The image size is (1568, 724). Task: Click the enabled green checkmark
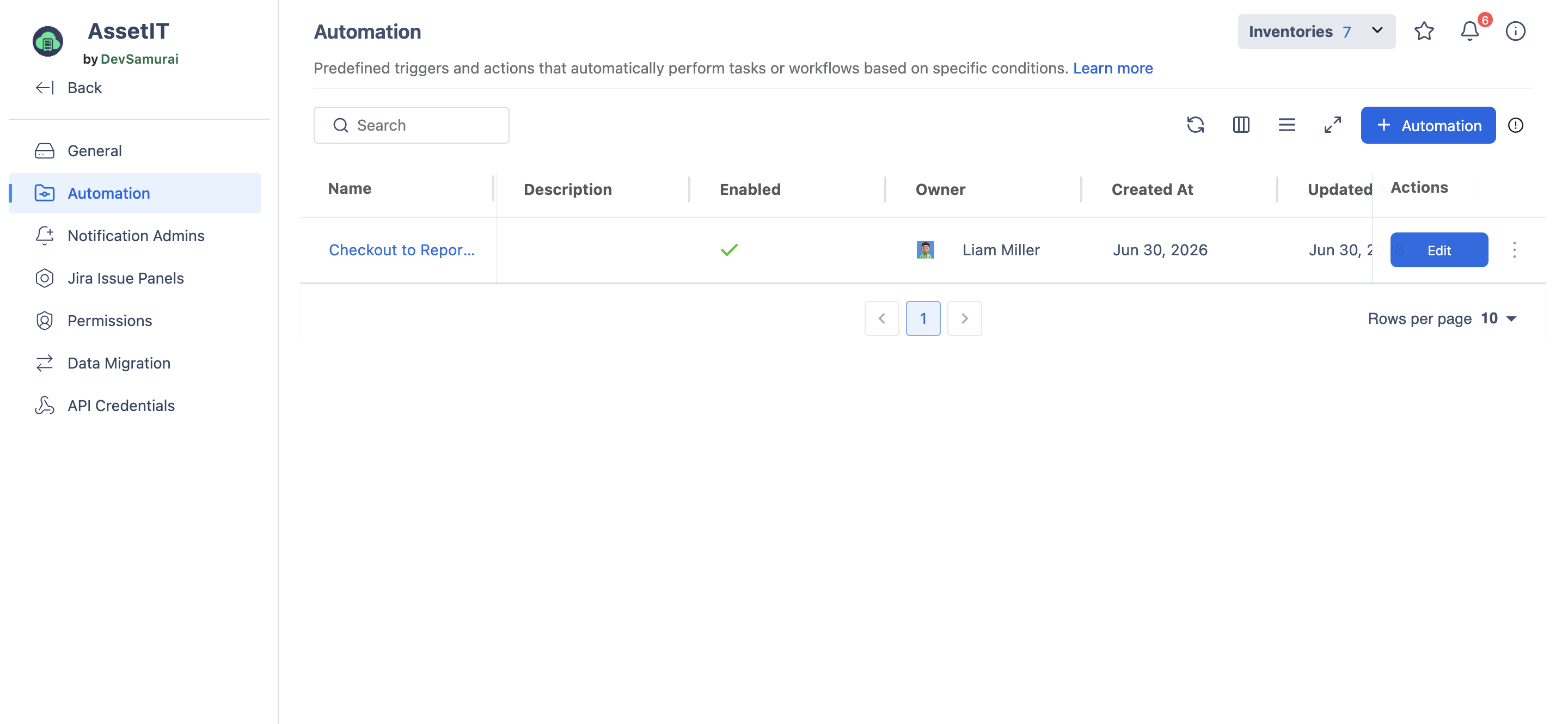pos(728,250)
